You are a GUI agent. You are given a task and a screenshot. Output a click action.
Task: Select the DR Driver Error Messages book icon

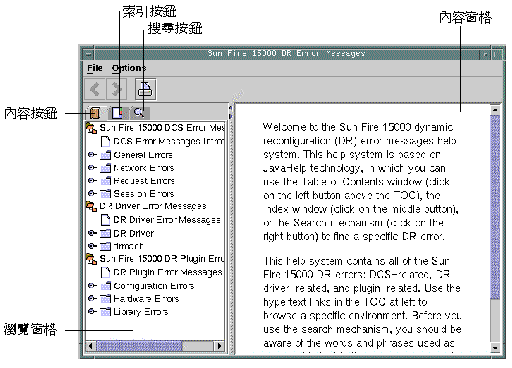point(91,206)
